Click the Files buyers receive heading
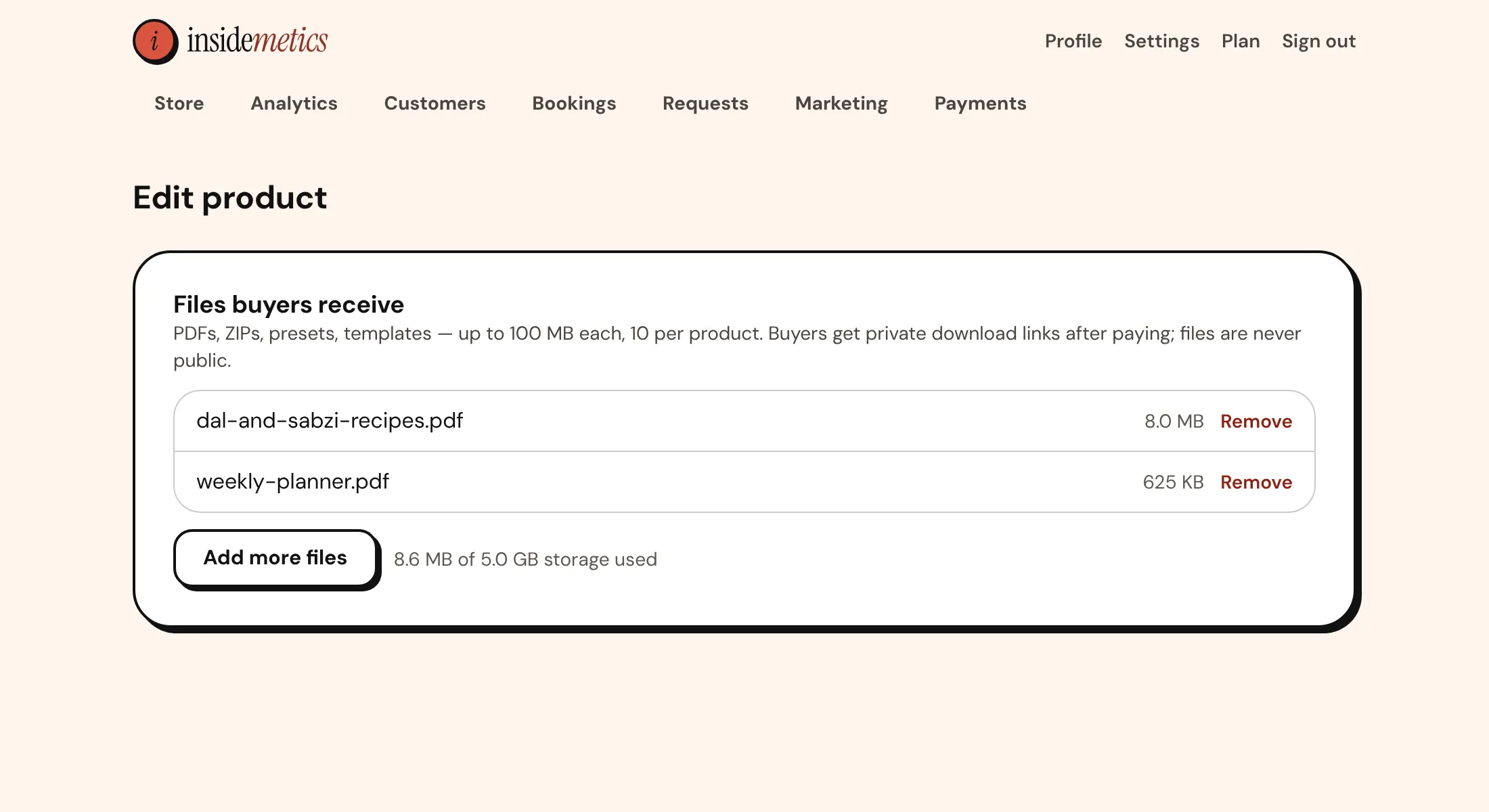The height and width of the screenshot is (812, 1489). pos(288,304)
